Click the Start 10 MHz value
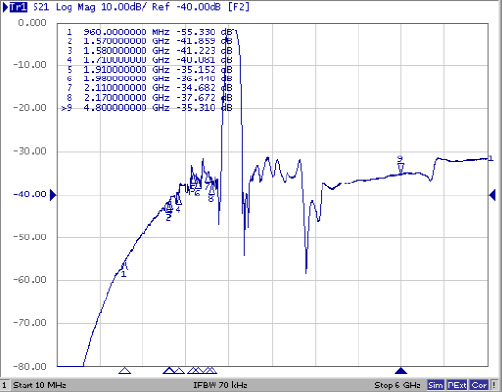This screenshot has height=392, width=502. click(x=39, y=385)
